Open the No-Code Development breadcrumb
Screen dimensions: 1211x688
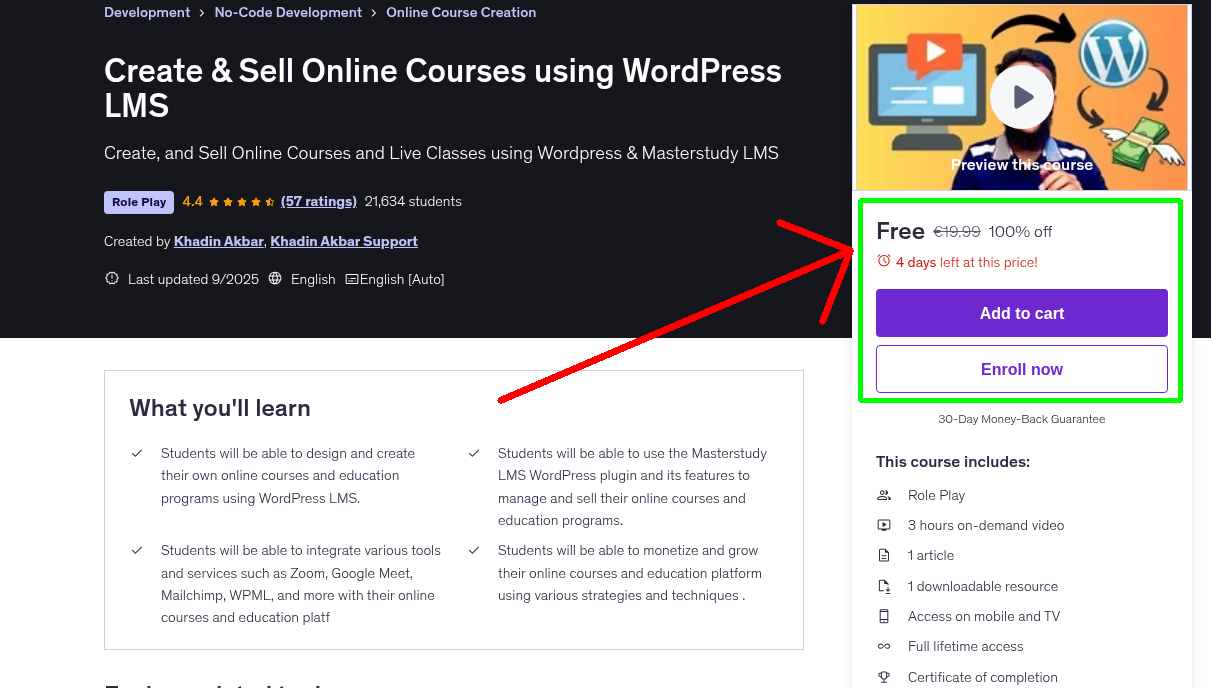pos(288,13)
